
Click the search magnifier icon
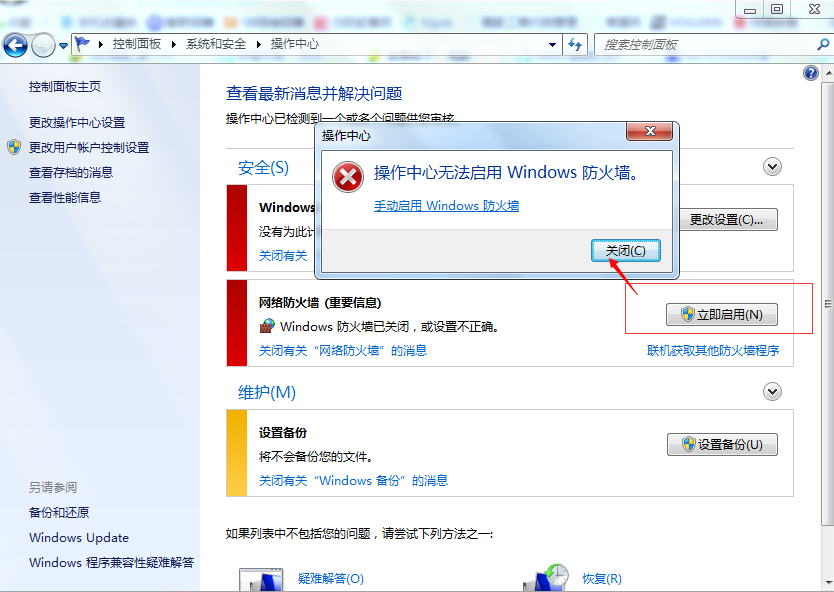click(823, 45)
